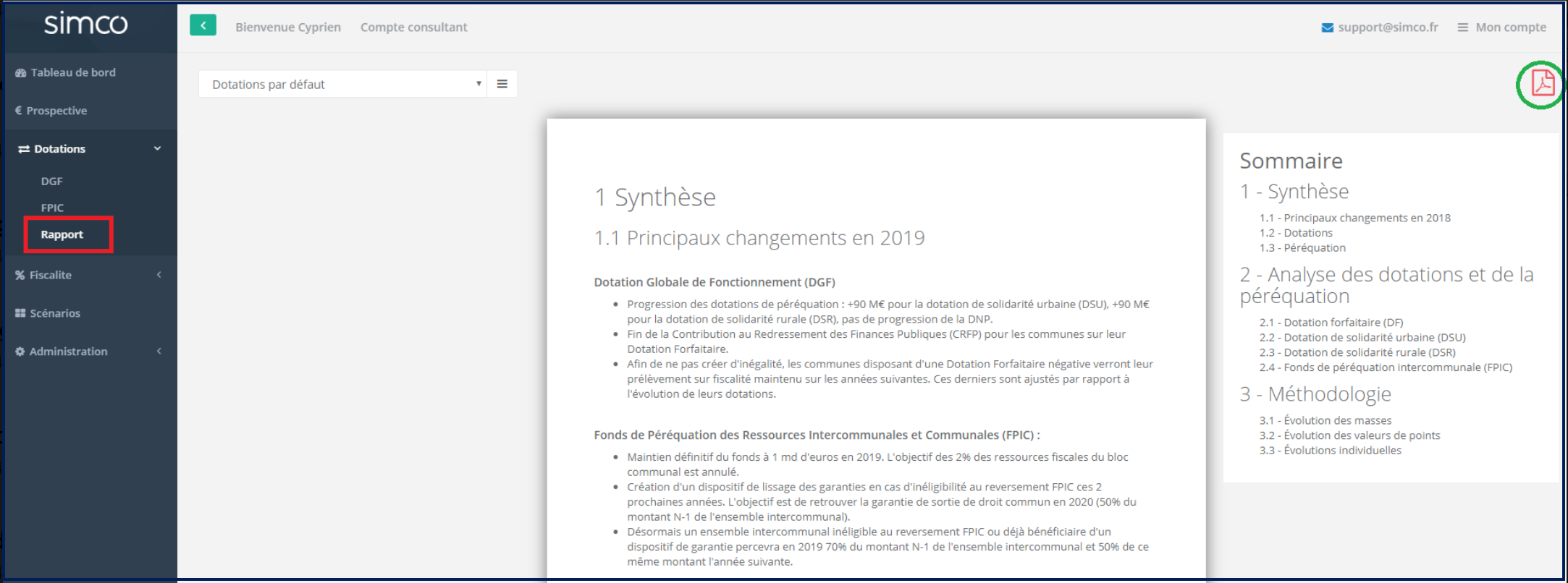Open the Rapport submenu item

point(62,234)
